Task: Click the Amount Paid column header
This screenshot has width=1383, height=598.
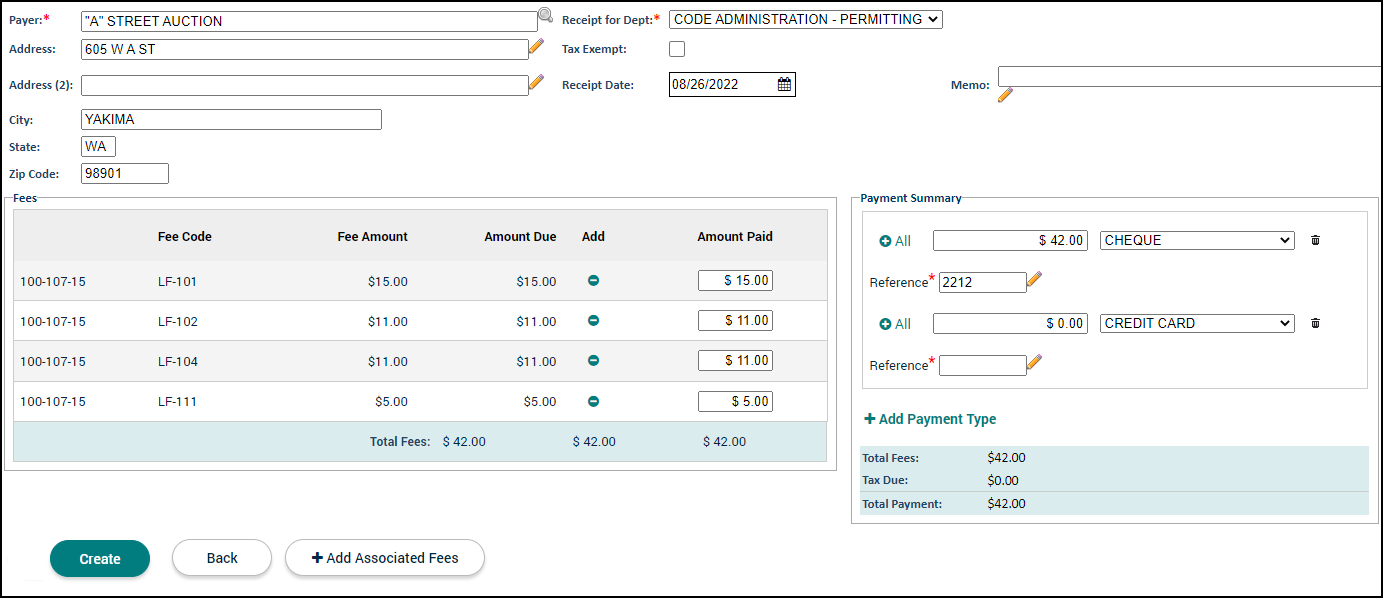Action: click(x=735, y=237)
